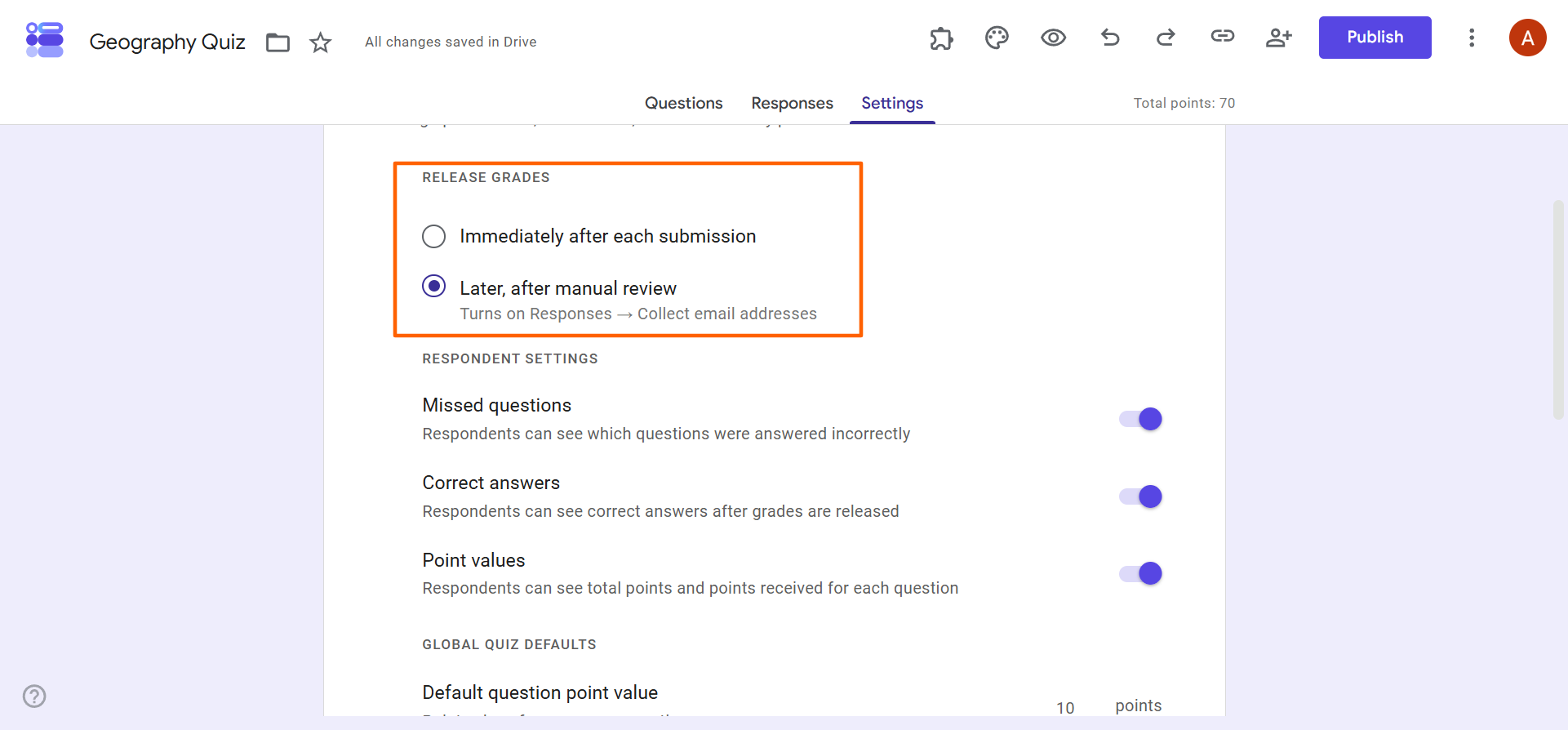Customize theme with palette icon
Screen dimensions: 1568x730
(997, 38)
